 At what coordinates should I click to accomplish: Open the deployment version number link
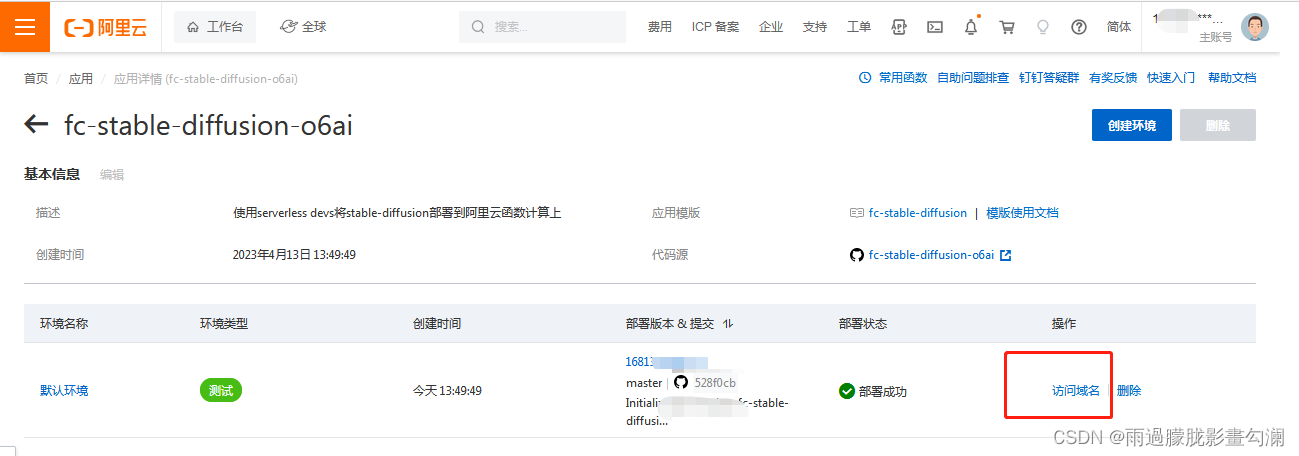tap(666, 363)
